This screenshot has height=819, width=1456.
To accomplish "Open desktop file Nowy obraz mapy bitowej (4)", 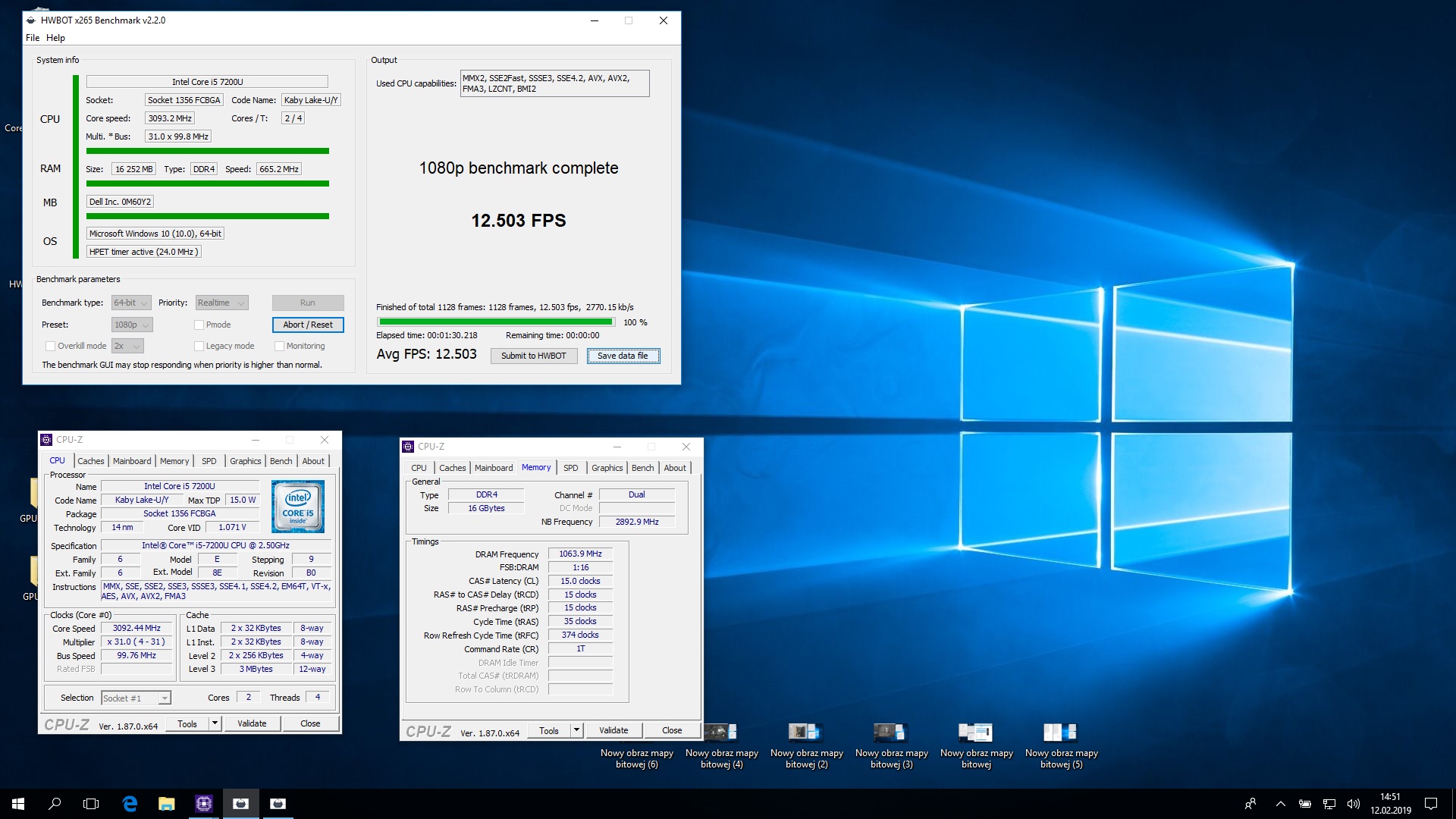I will (x=721, y=746).
